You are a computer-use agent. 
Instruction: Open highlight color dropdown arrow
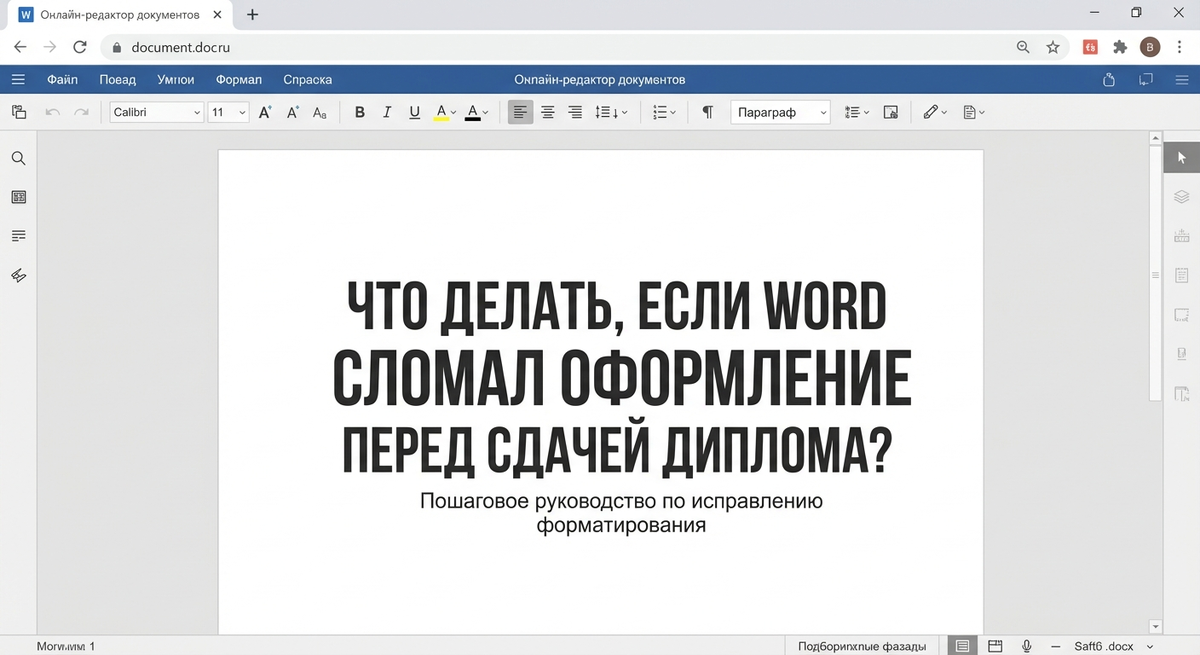[x=454, y=113]
